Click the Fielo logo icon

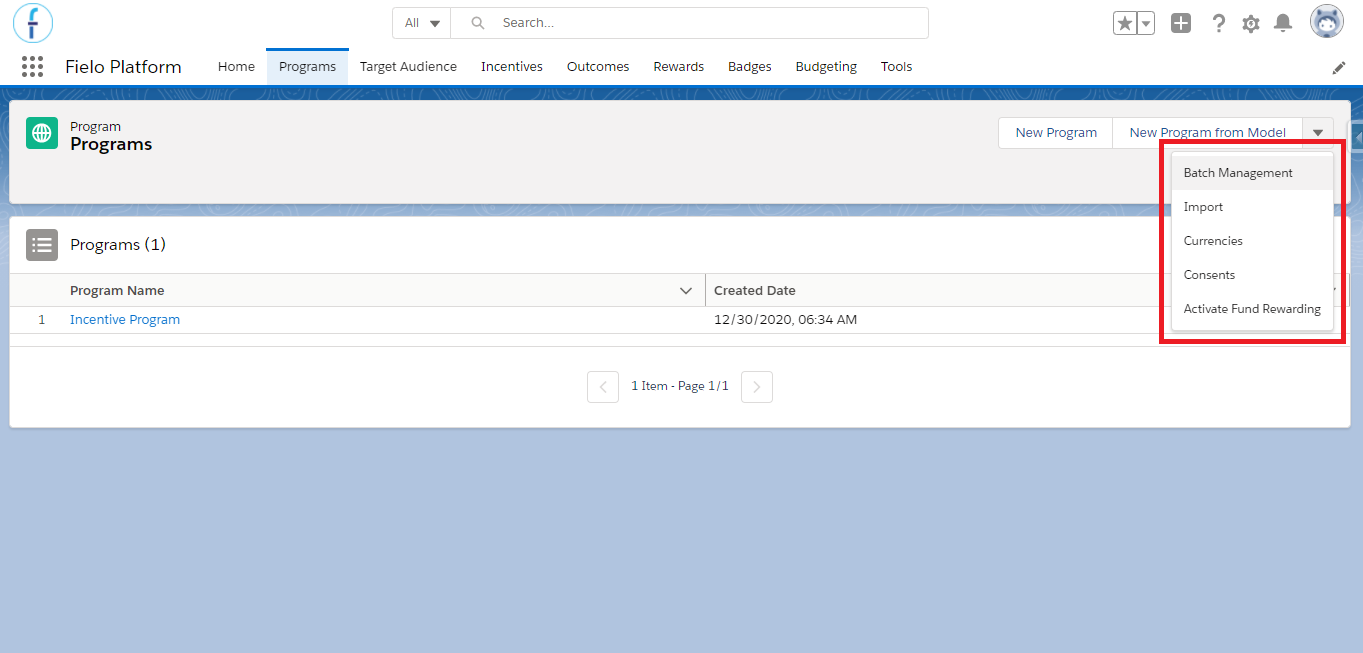coord(33,22)
